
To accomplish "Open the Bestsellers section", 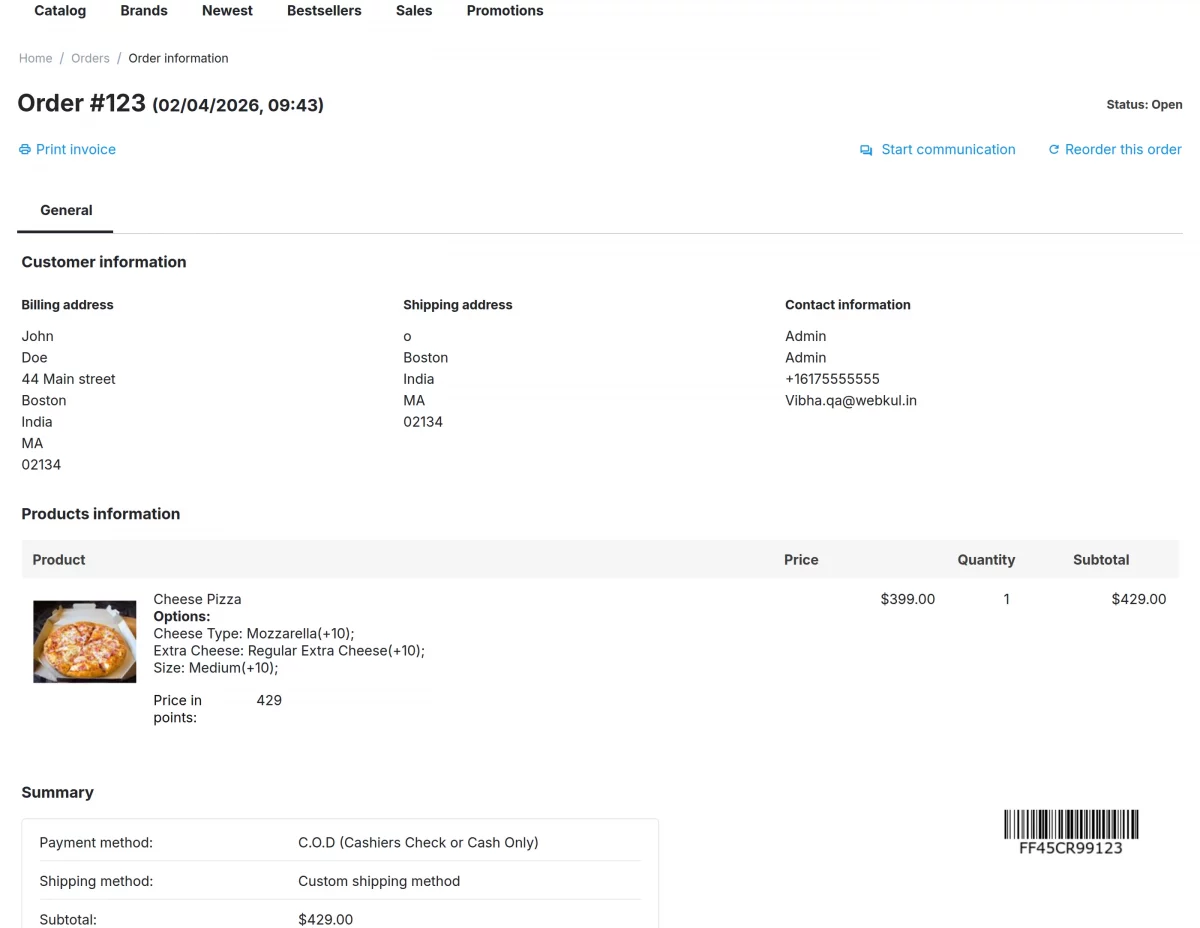I will pyautogui.click(x=324, y=11).
